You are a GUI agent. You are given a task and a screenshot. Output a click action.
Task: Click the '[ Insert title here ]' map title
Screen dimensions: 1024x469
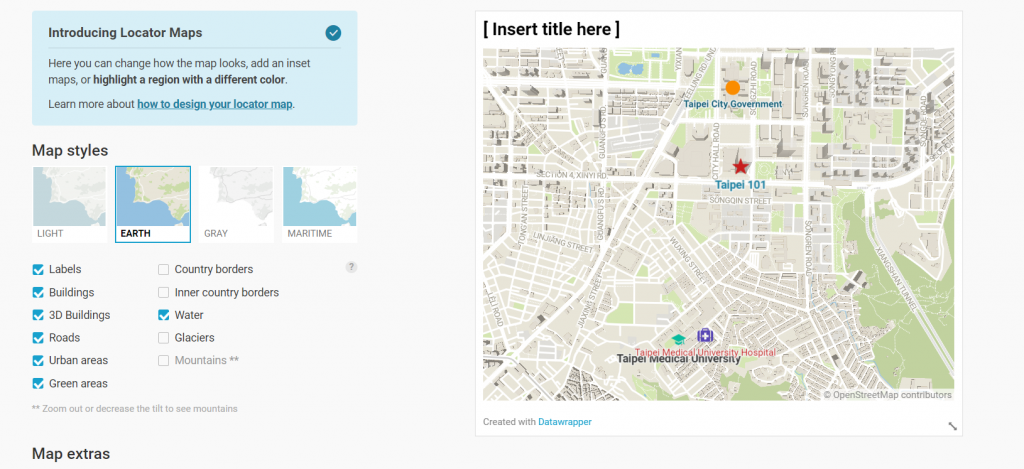pyautogui.click(x=551, y=29)
